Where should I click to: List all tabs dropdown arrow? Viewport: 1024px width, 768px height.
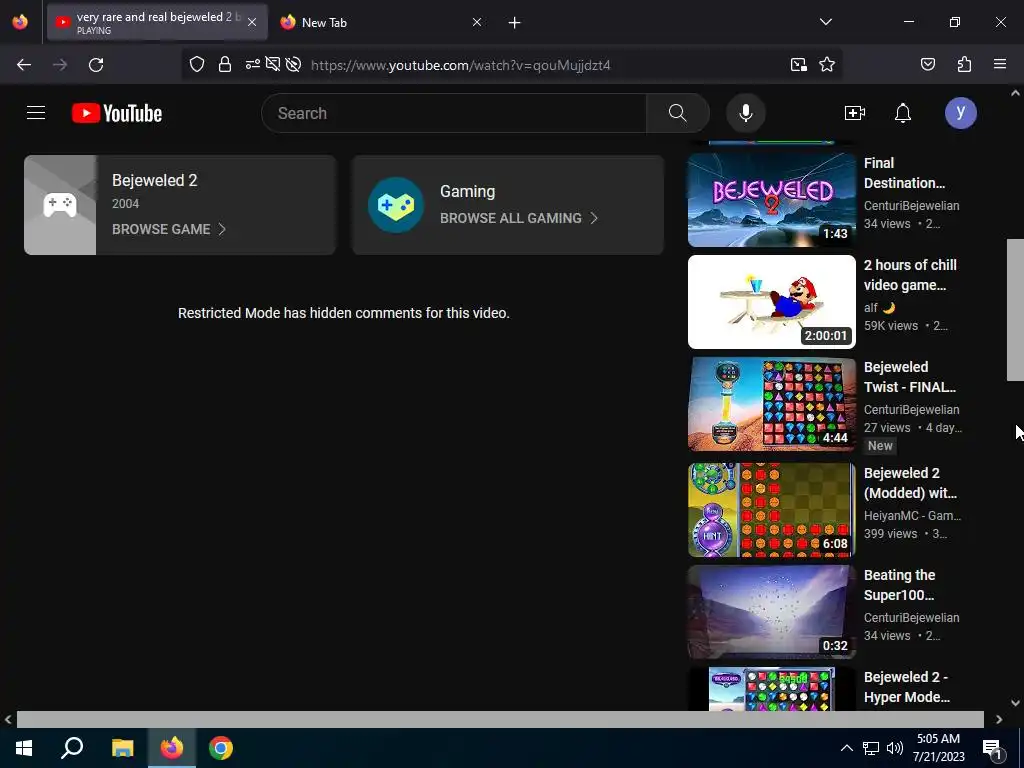click(825, 22)
